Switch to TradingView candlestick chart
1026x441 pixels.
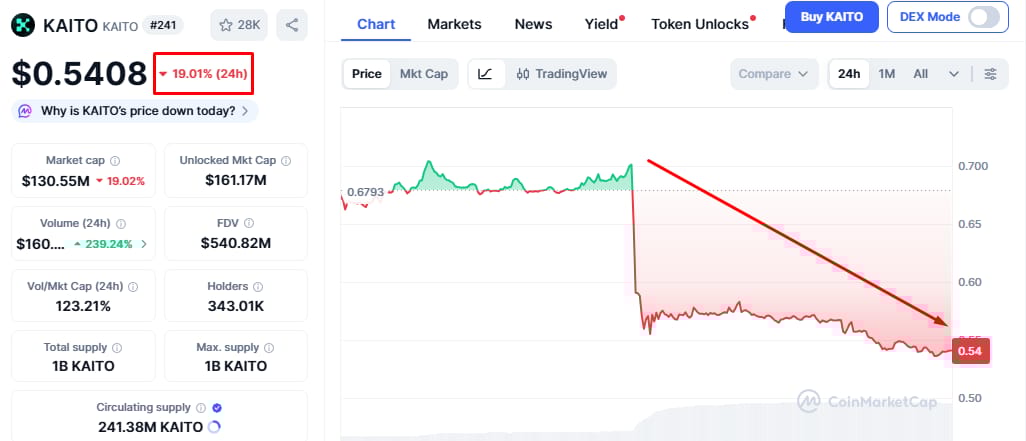click(x=562, y=74)
